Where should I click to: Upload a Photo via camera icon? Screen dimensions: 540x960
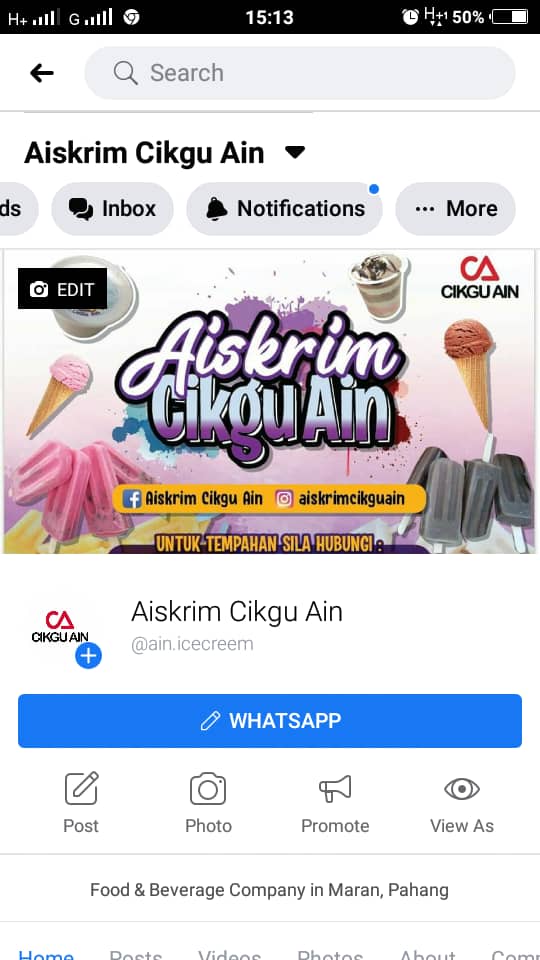tap(208, 802)
